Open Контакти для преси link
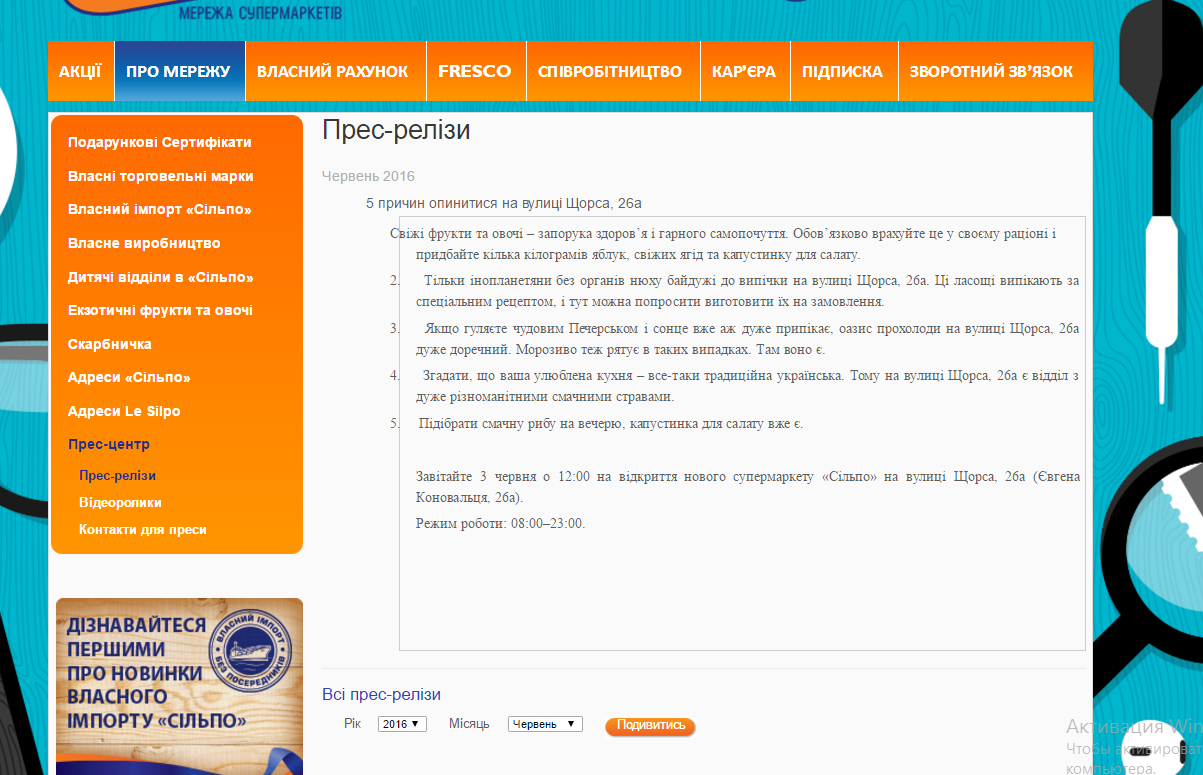The width and height of the screenshot is (1203, 775). tap(143, 530)
